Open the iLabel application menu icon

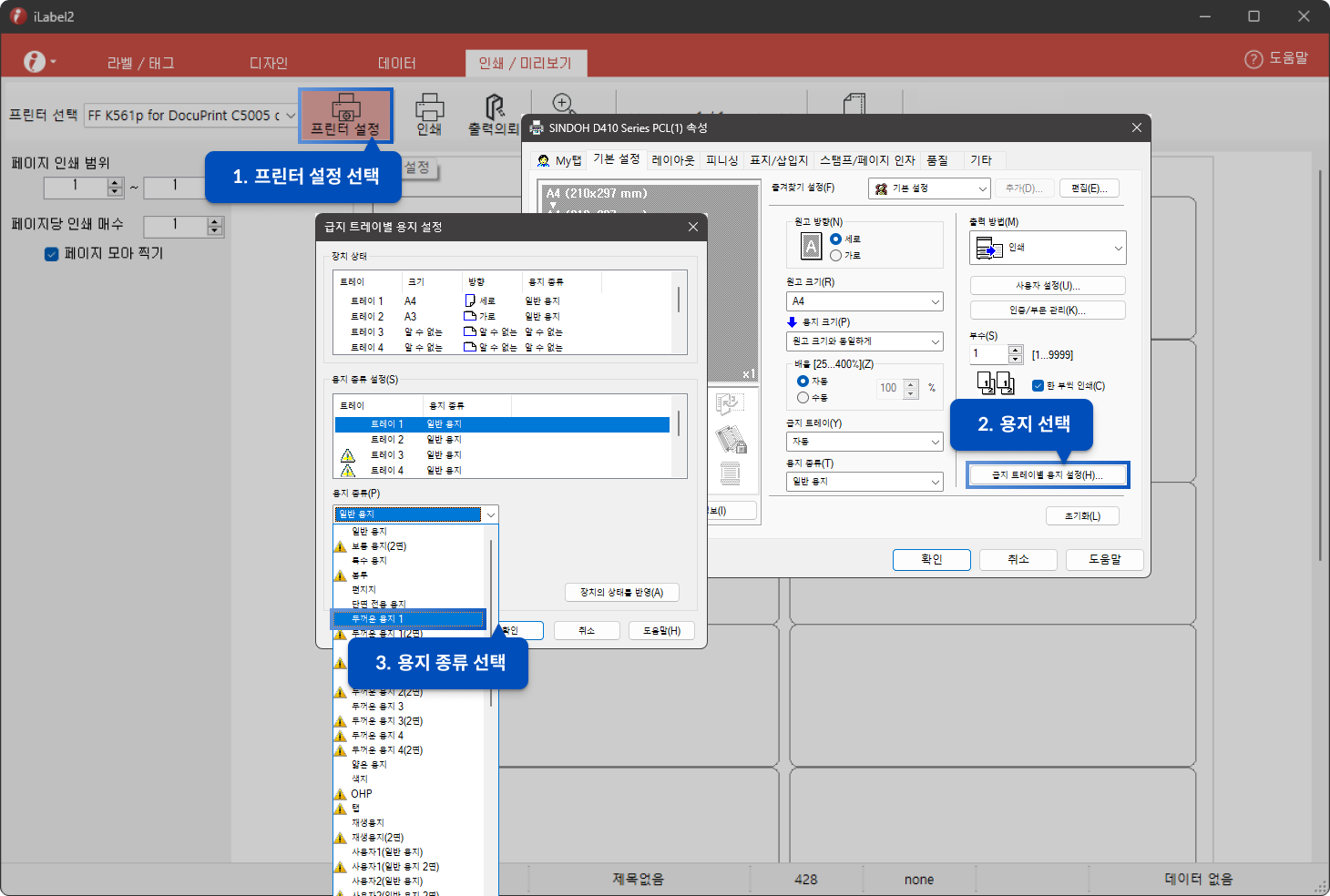[x=35, y=62]
